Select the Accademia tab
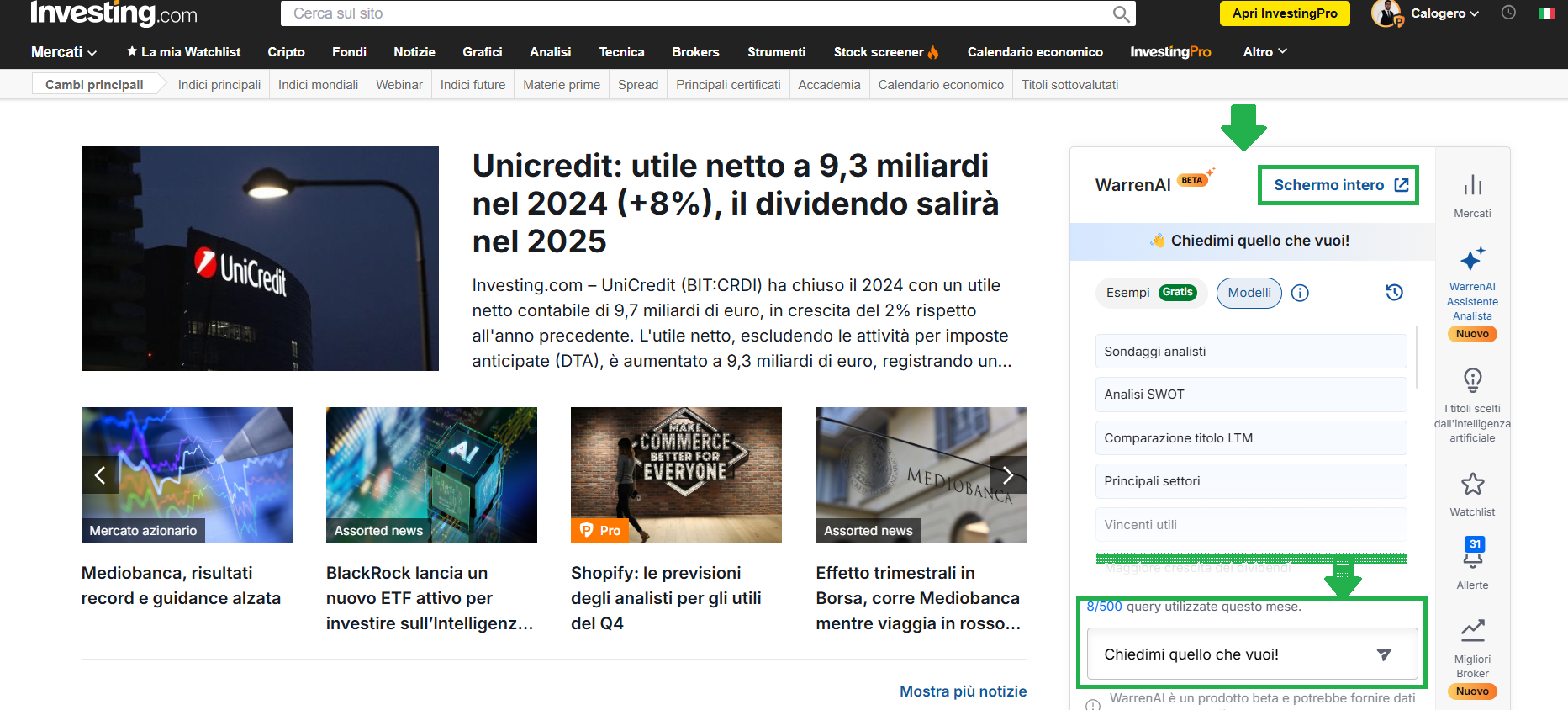Screen dimensions: 1568x710 pyautogui.click(x=829, y=85)
